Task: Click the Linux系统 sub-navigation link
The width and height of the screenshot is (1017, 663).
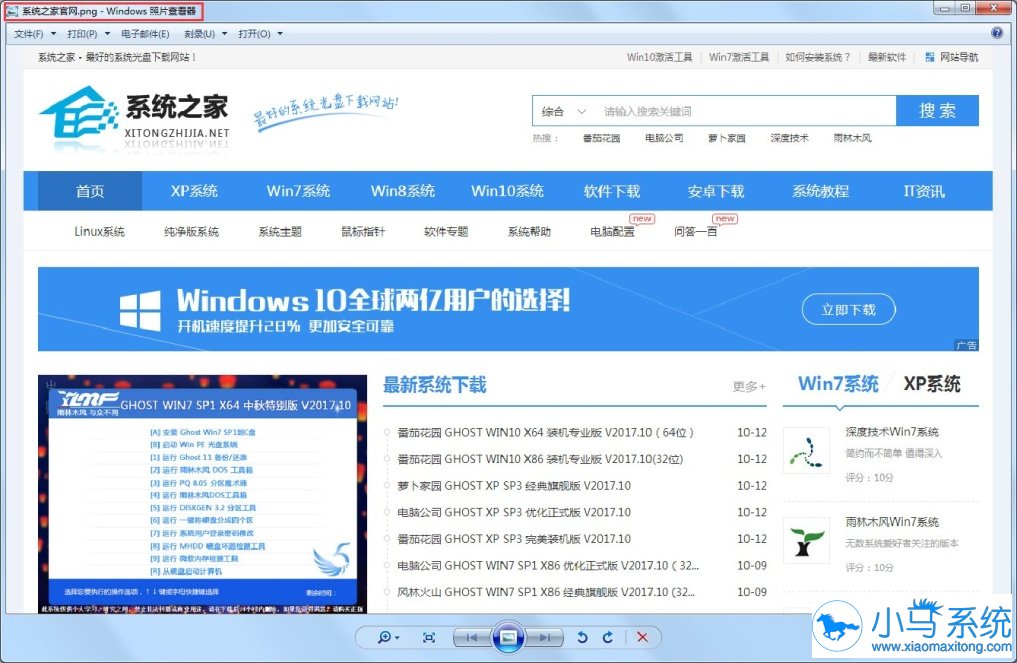Action: (99, 232)
